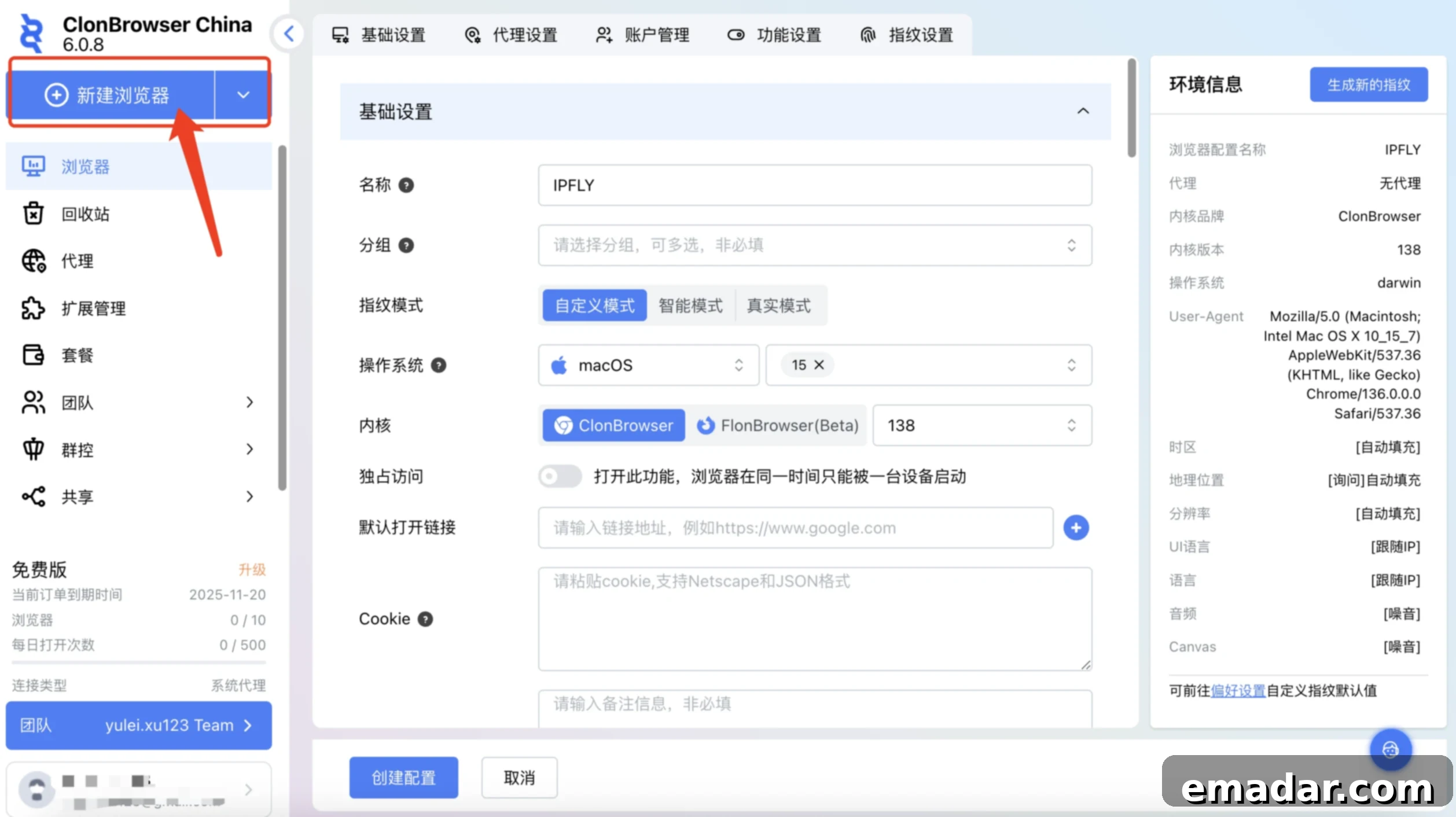Open the 偏好设置 preferences link
This screenshot has height=817, width=1456.
(x=1238, y=690)
